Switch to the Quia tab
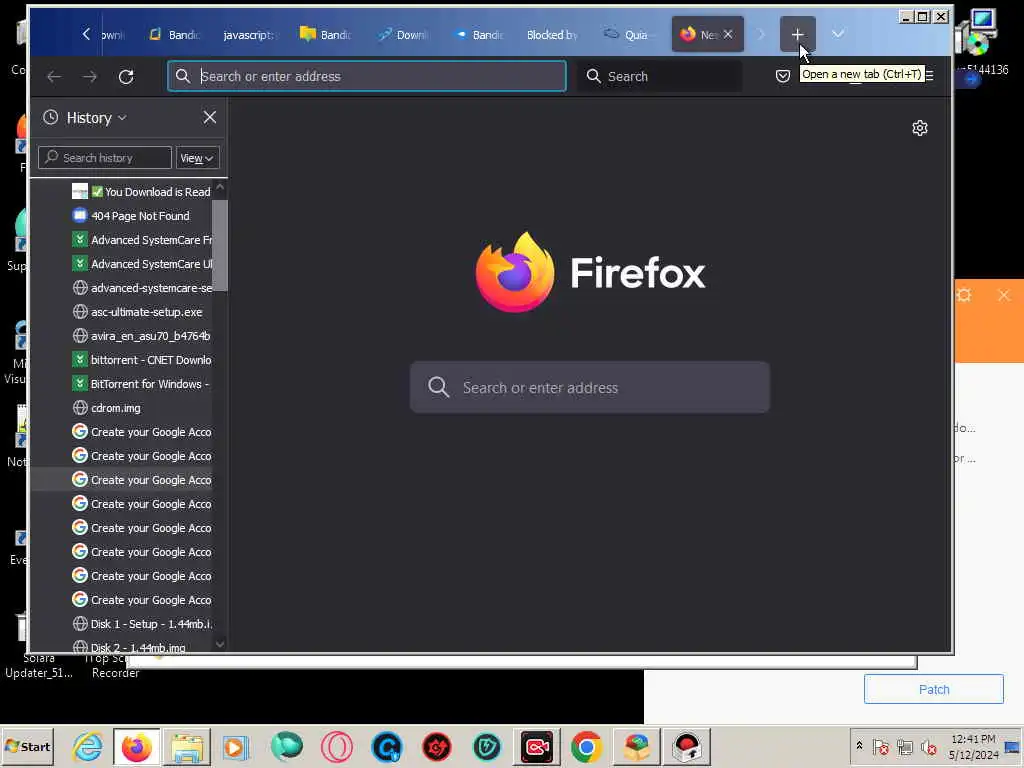1024x768 pixels. [x=626, y=35]
